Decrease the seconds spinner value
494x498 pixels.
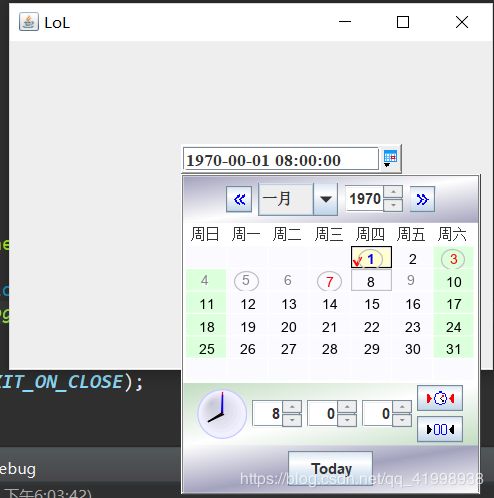point(402,420)
